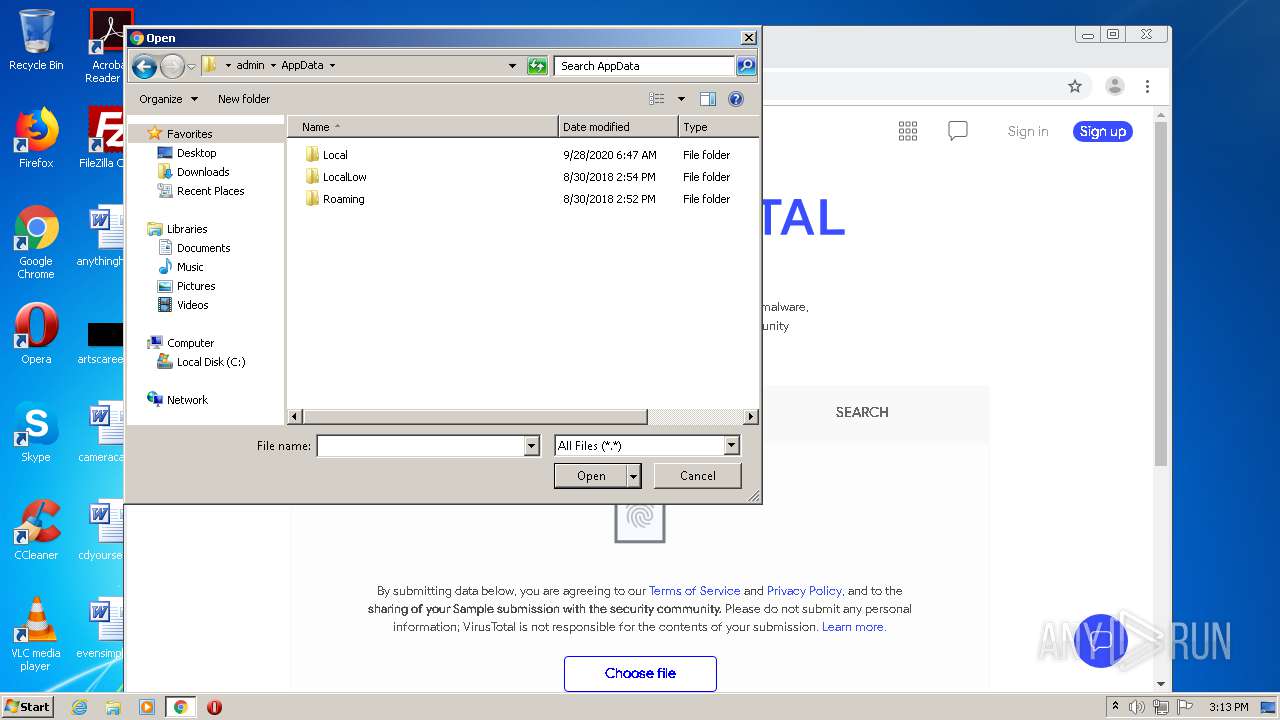Click the Back arrow in Open dialog
Viewport: 1280px width, 720px height.
pos(145,66)
